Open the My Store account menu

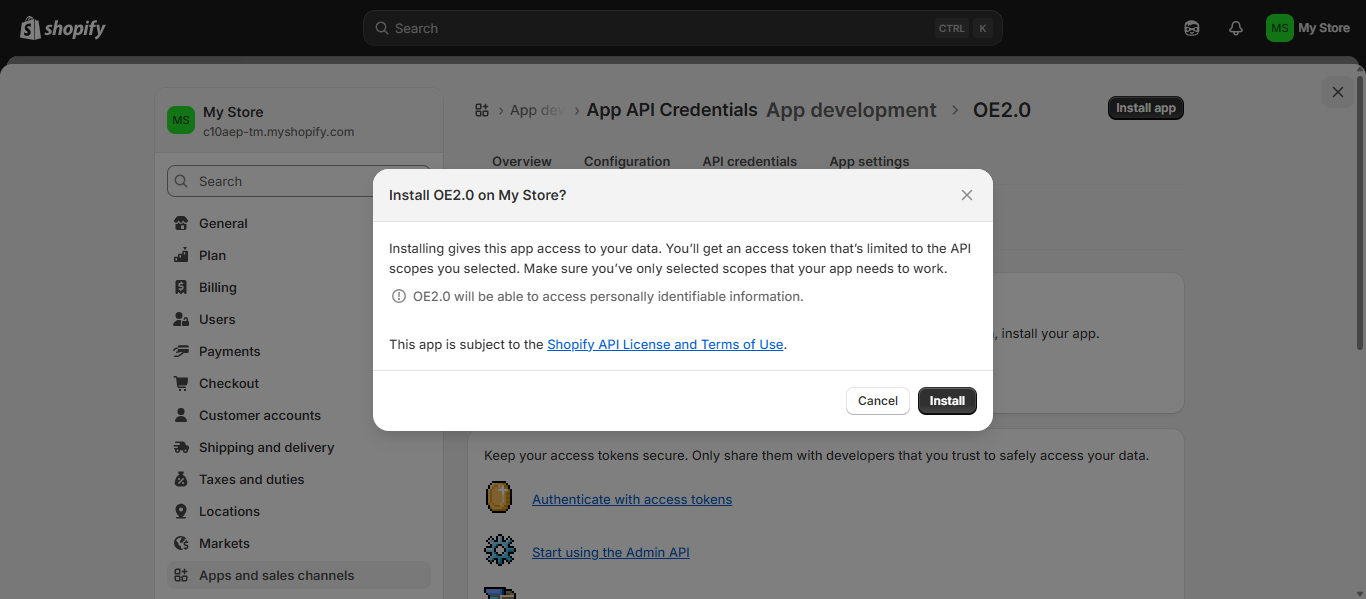(x=1308, y=28)
